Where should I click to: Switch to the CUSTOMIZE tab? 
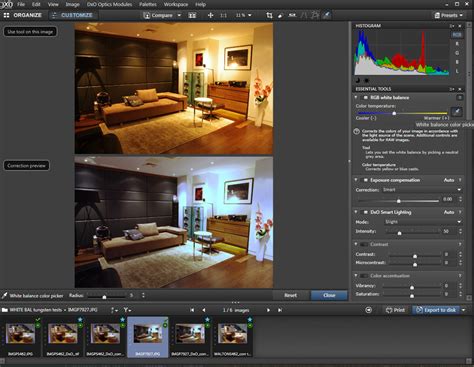73,15
